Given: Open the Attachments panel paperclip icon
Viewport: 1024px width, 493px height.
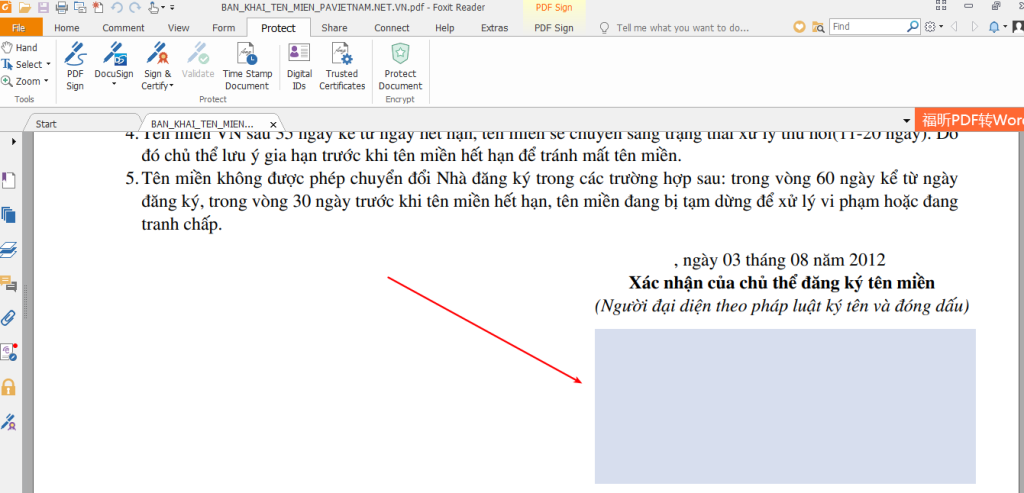Looking at the screenshot, I should click(8, 318).
